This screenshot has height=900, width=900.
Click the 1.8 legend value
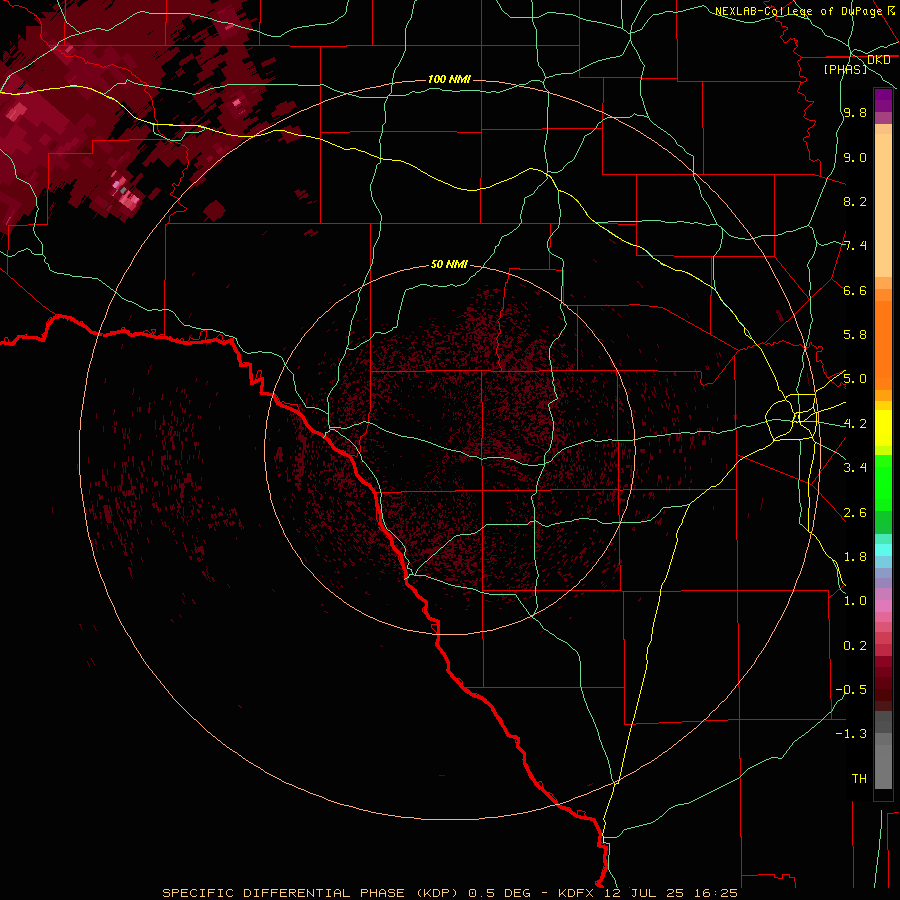point(855,557)
